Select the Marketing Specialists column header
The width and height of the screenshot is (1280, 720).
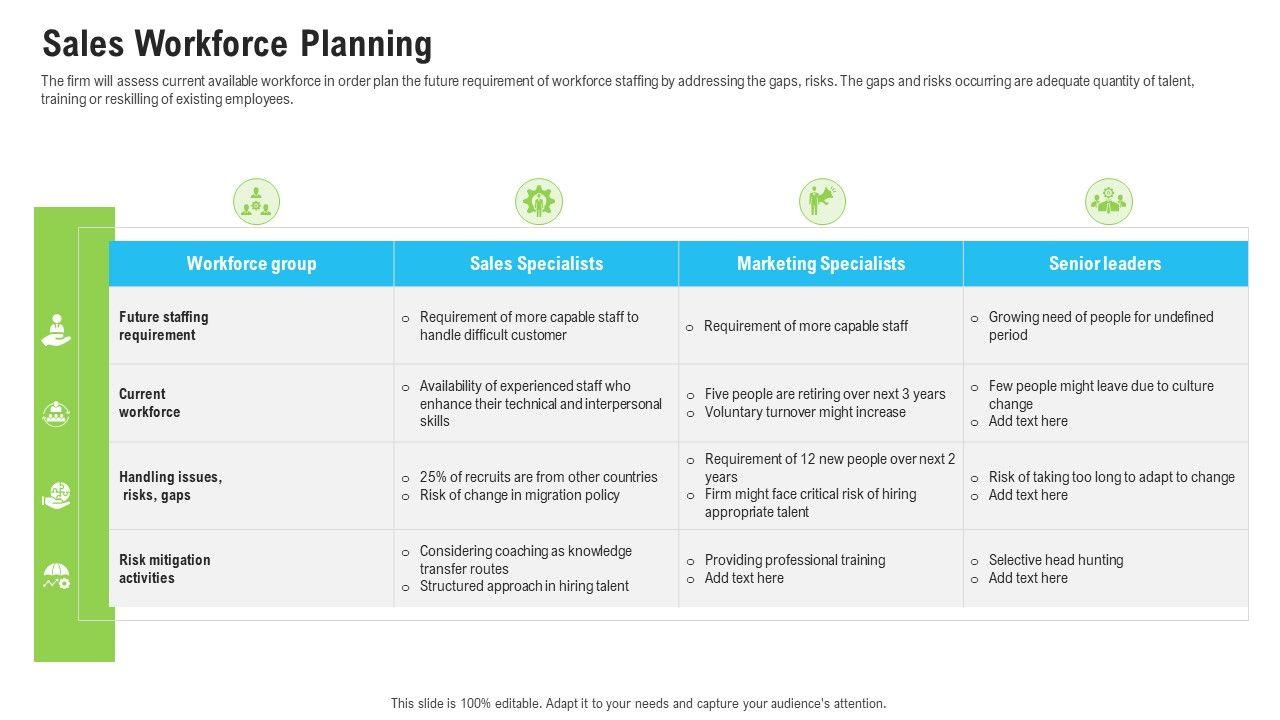[x=821, y=264]
